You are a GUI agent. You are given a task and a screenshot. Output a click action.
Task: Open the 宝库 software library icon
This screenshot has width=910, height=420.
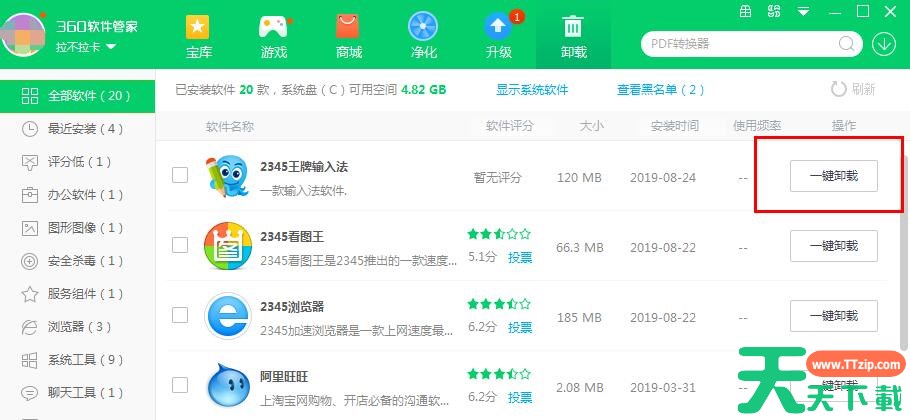pyautogui.click(x=199, y=36)
